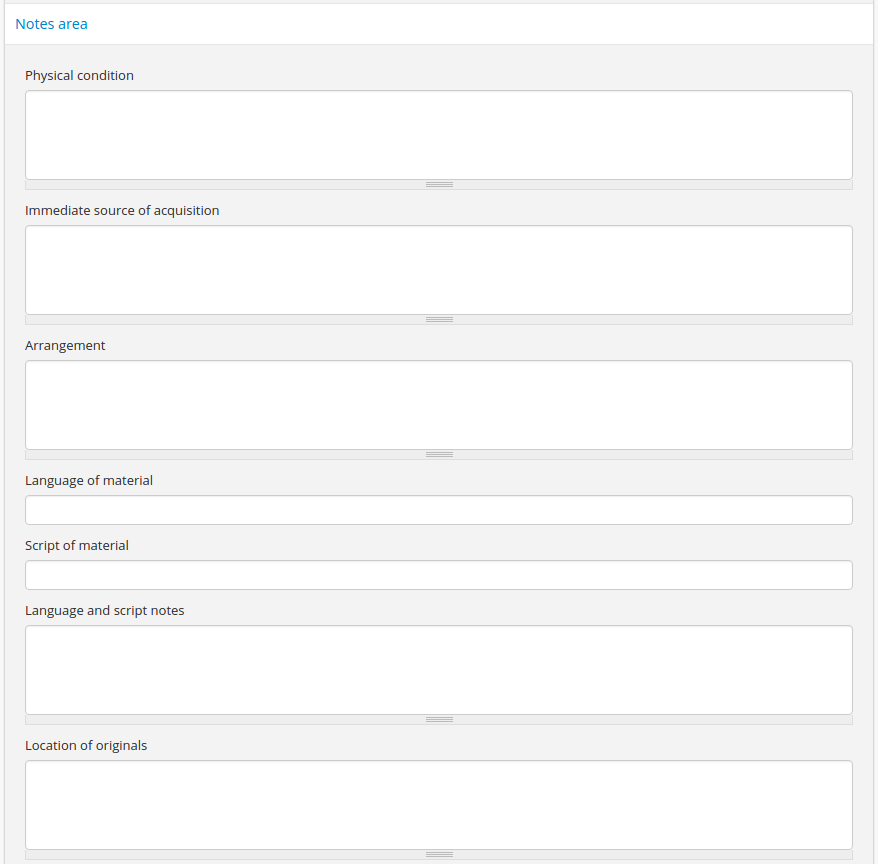Click the Immediate source of acquisition label
This screenshot has height=864, width=878.
click(x=122, y=211)
